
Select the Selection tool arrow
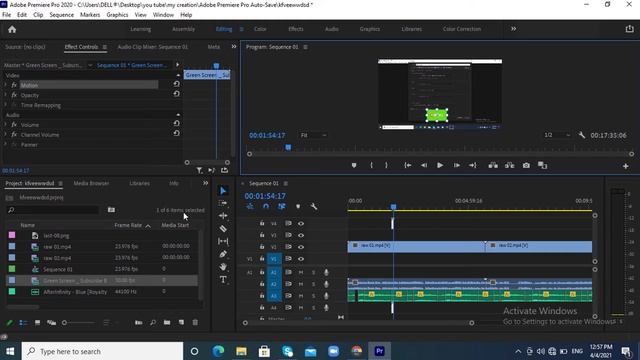223,191
